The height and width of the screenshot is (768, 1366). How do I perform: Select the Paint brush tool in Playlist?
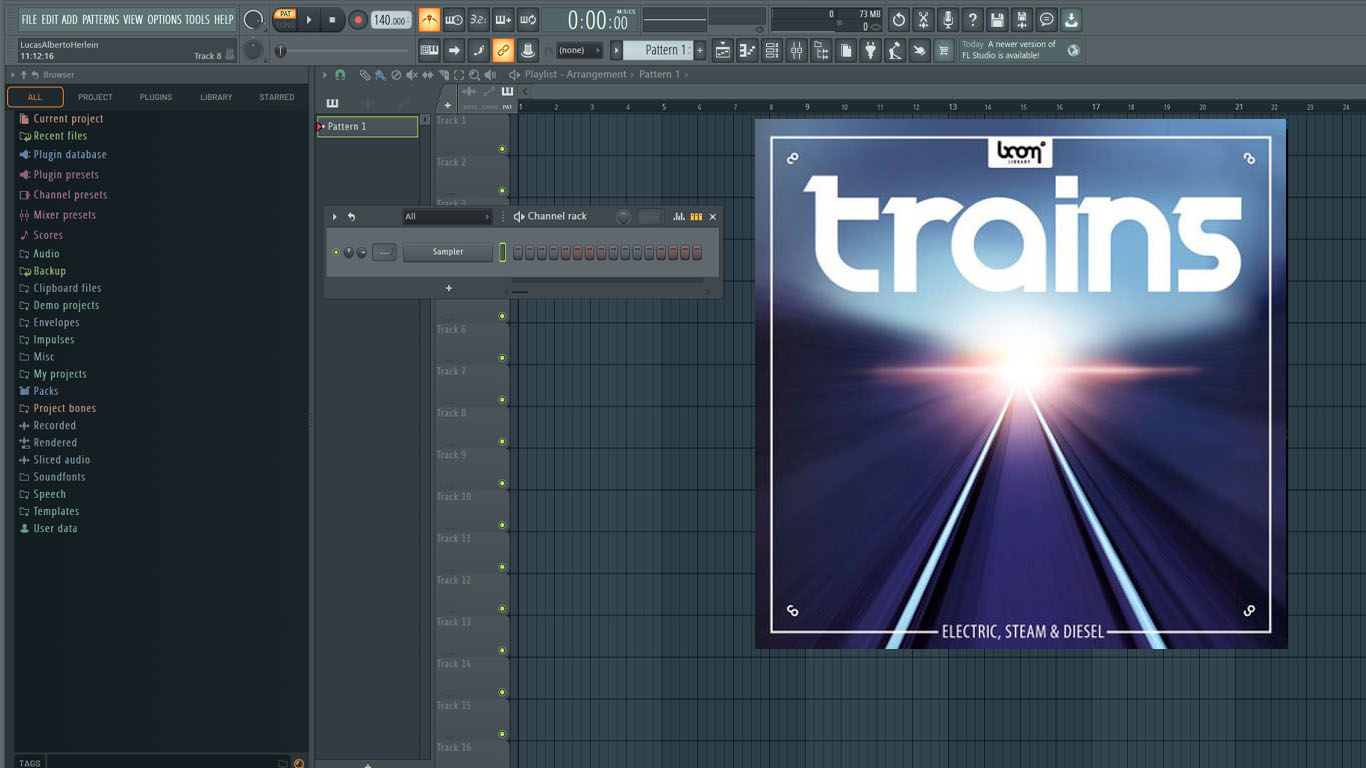(380, 75)
